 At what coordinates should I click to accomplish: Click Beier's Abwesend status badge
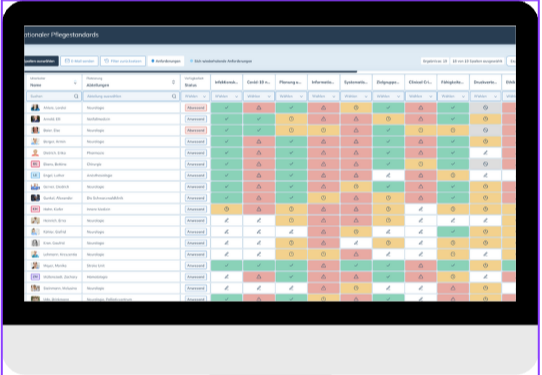196,130
